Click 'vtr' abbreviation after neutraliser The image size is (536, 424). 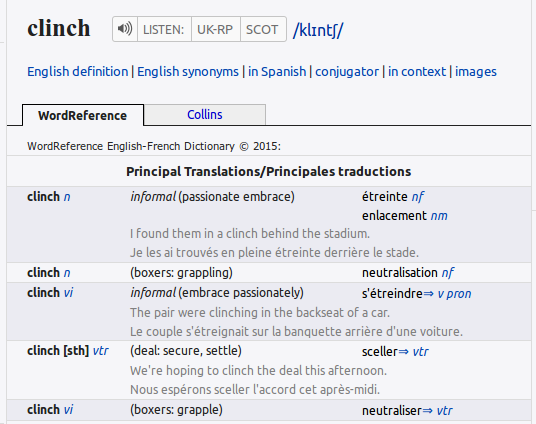click(445, 410)
